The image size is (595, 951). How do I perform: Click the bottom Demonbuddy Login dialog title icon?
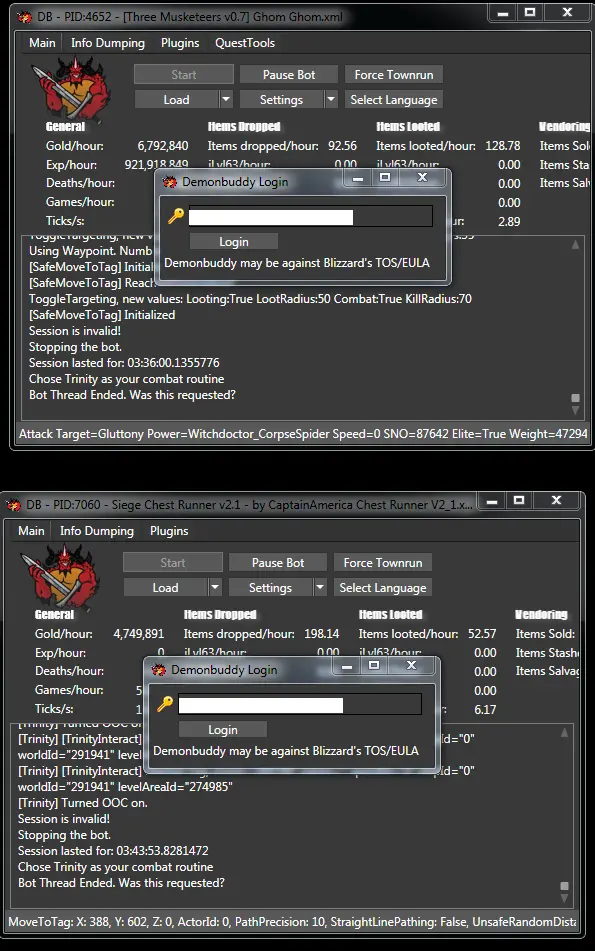click(159, 670)
